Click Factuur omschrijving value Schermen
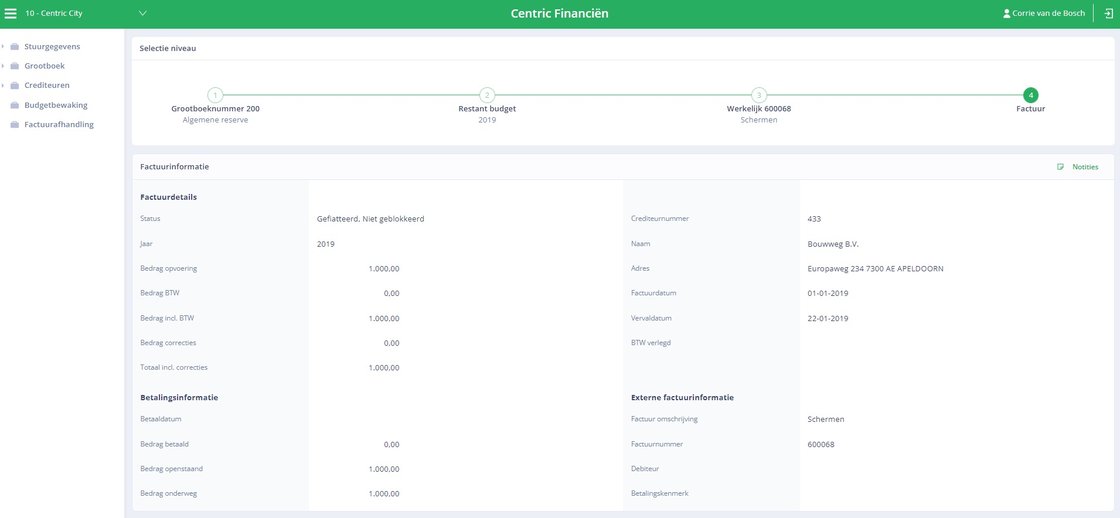 click(825, 419)
